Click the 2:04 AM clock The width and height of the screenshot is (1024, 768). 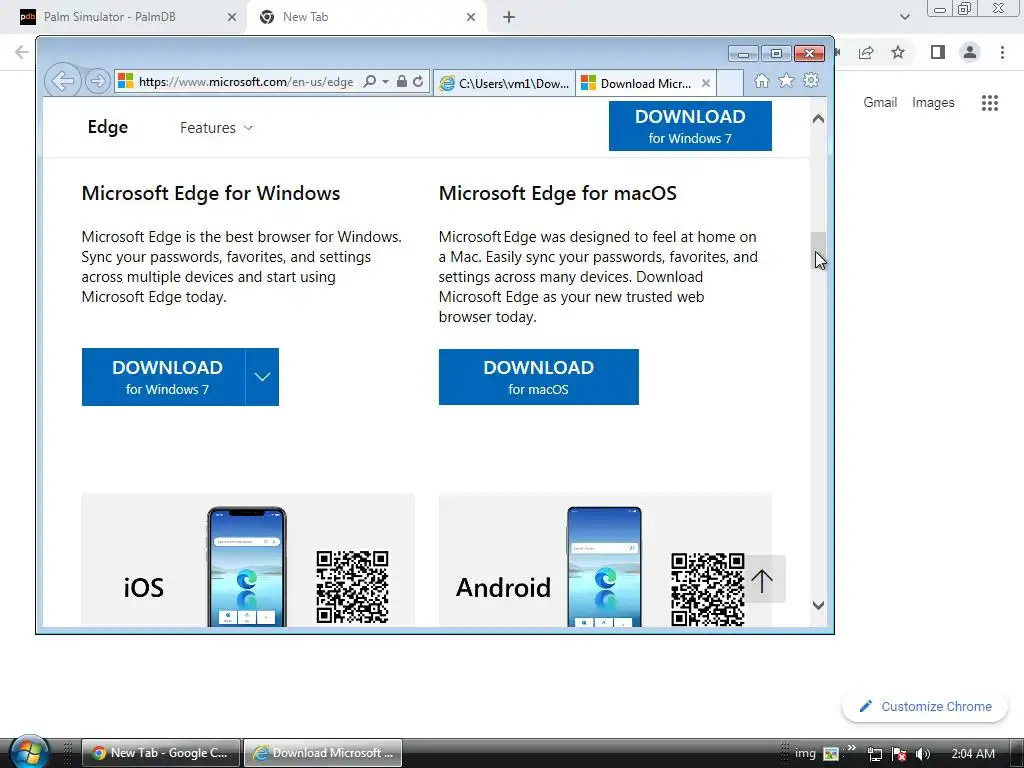[x=973, y=754]
